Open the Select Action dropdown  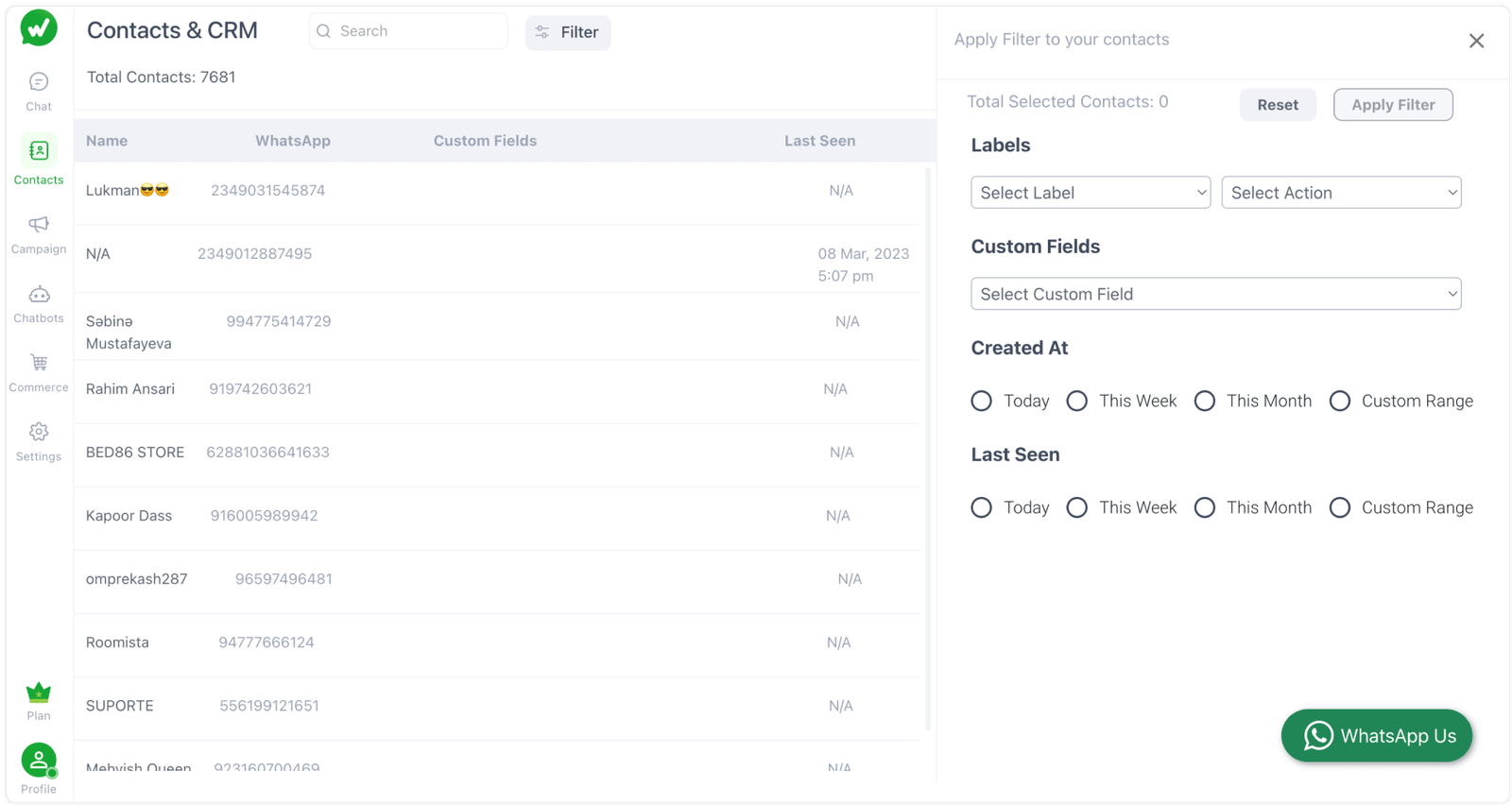tap(1341, 193)
